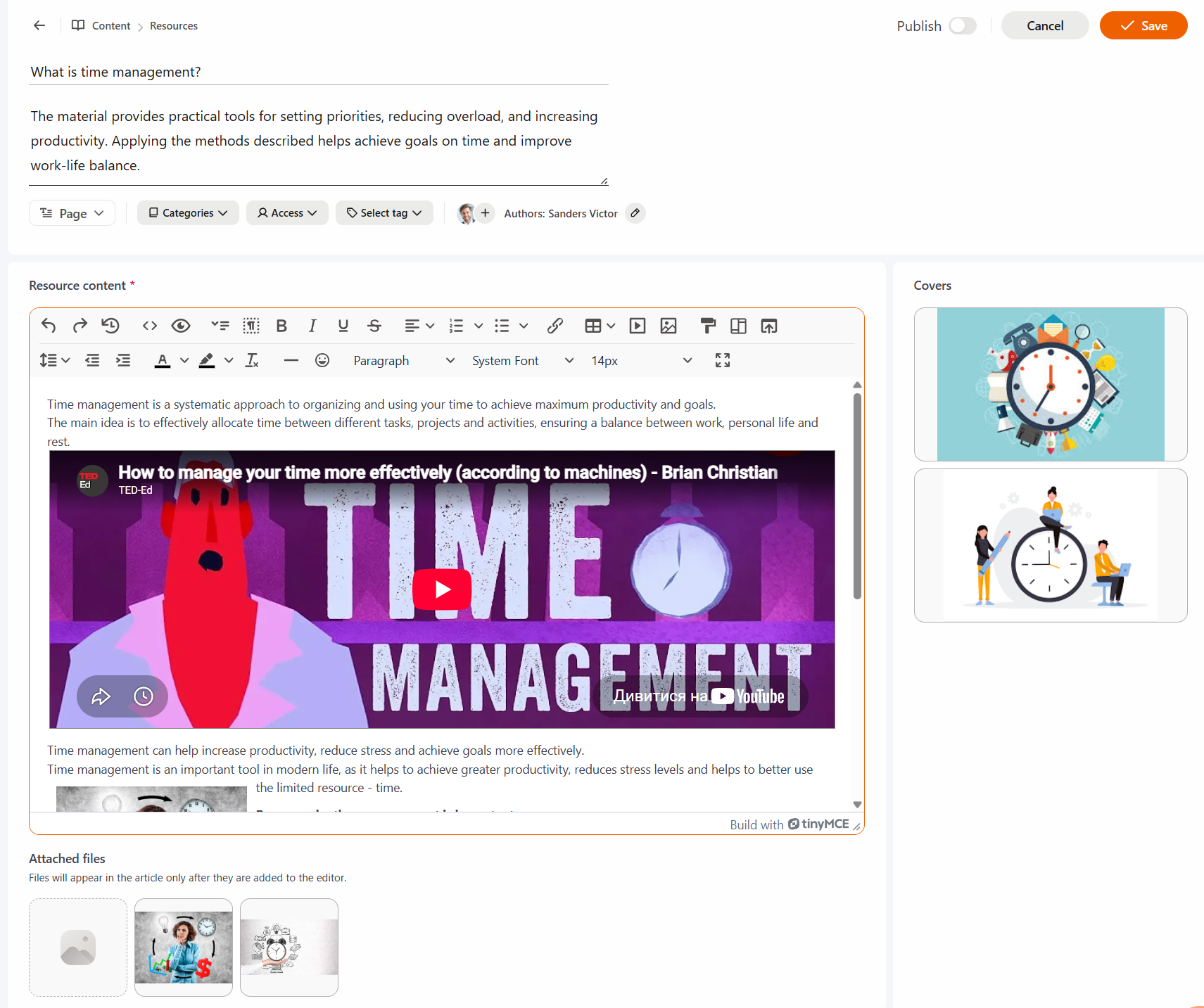Image resolution: width=1204 pixels, height=1008 pixels.
Task: Click the watch later clock on the video
Action: (144, 696)
